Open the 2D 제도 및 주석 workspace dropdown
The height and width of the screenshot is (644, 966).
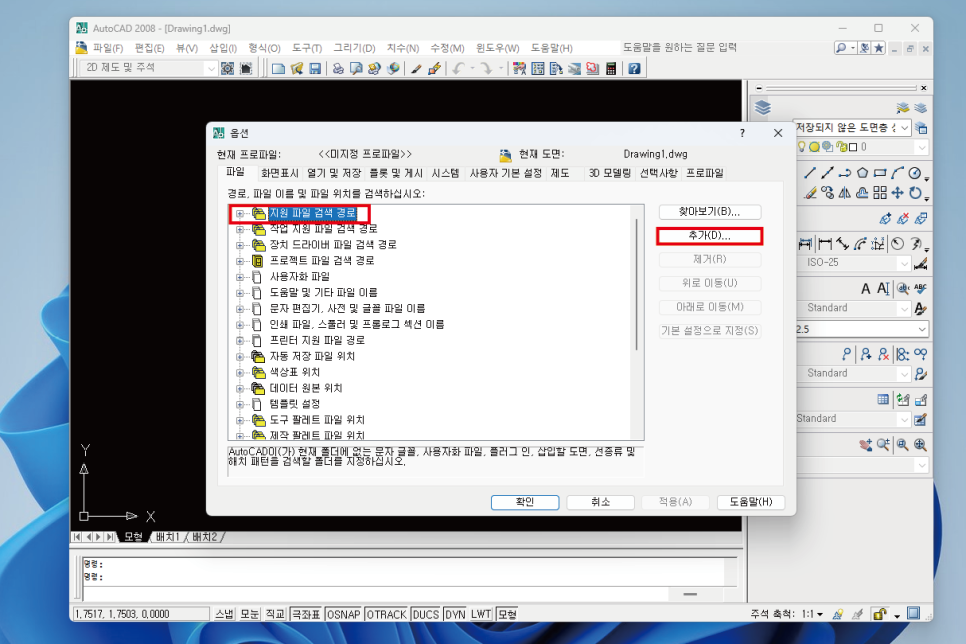click(x=211, y=68)
